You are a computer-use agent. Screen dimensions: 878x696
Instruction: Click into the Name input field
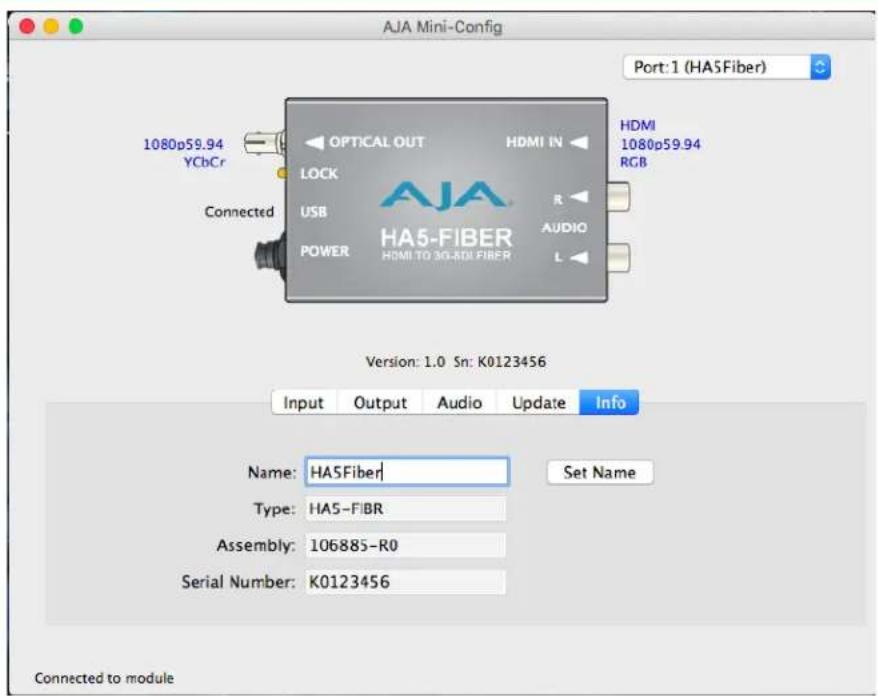point(407,471)
